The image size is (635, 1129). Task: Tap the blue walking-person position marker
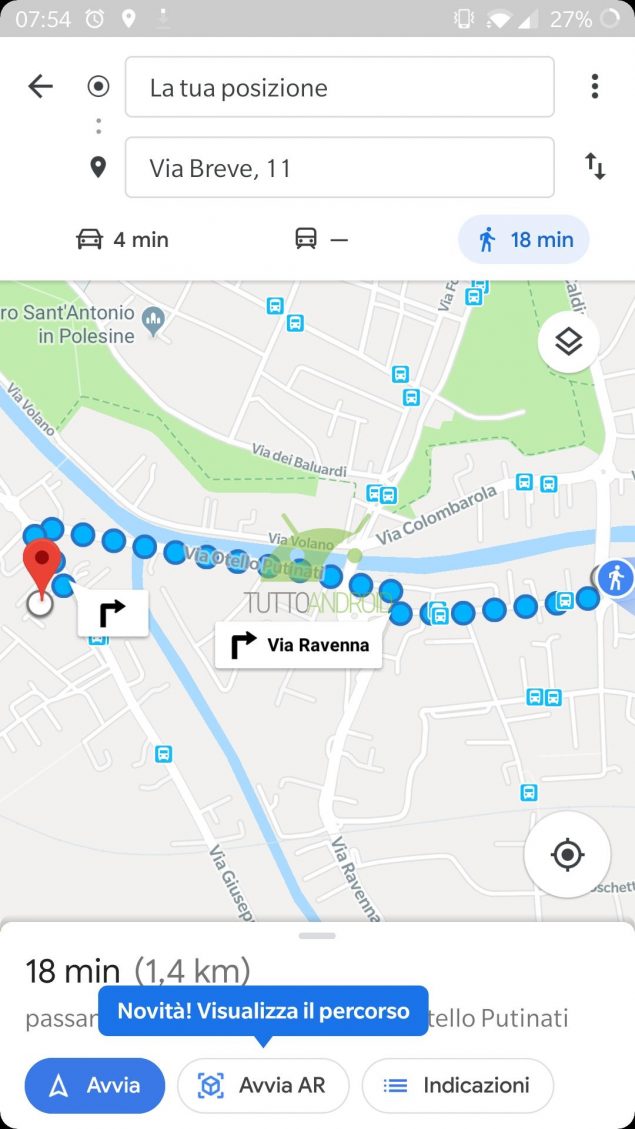pyautogui.click(x=616, y=577)
